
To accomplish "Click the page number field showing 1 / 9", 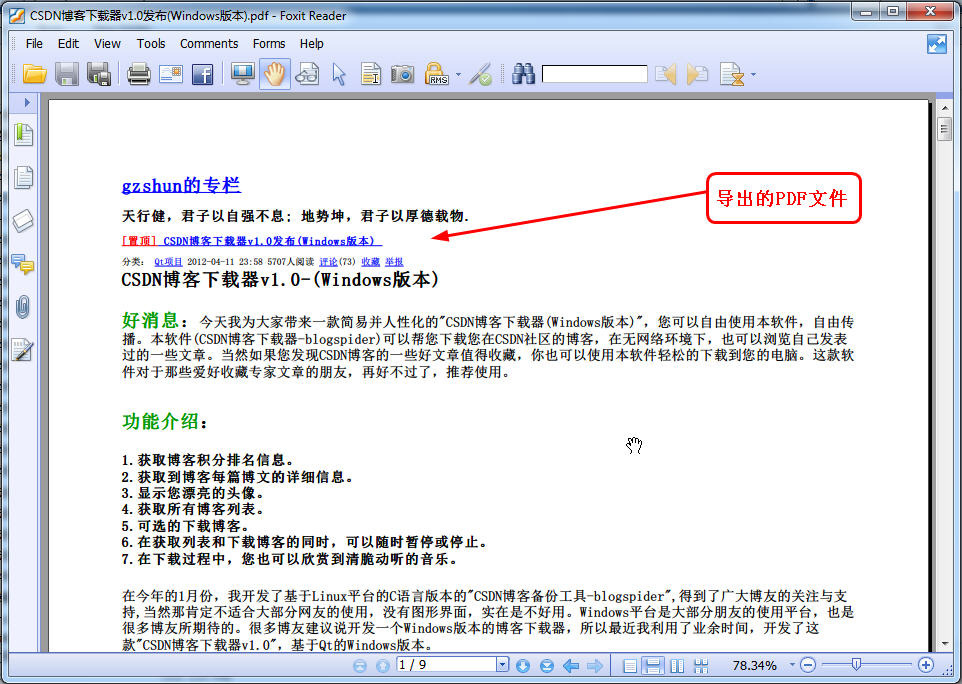I will [446, 664].
